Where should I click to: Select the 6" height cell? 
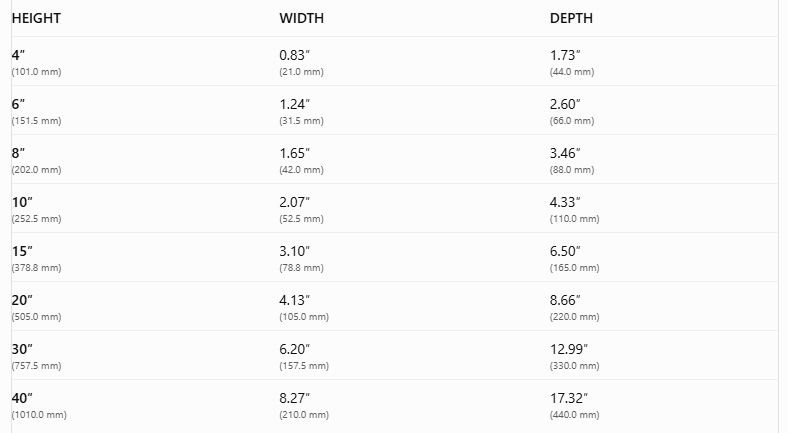[18, 104]
